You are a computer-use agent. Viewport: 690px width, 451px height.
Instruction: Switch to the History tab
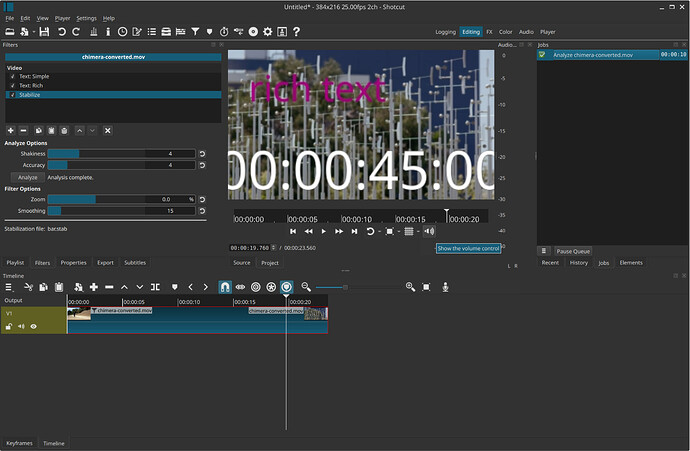point(579,263)
